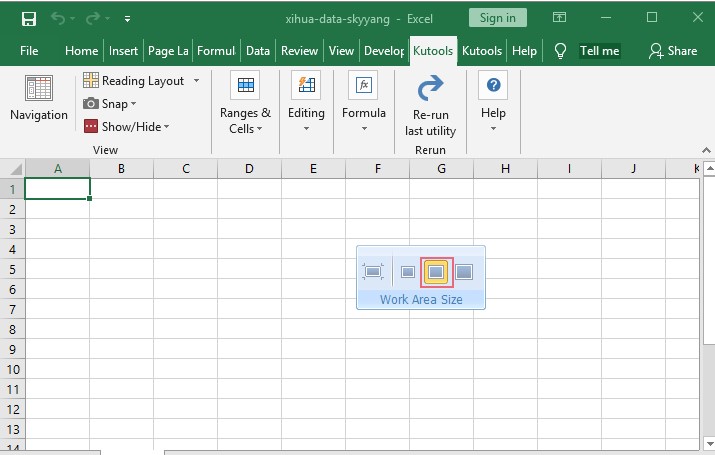
Task: Select highlighted medium work area size
Action: [436, 272]
